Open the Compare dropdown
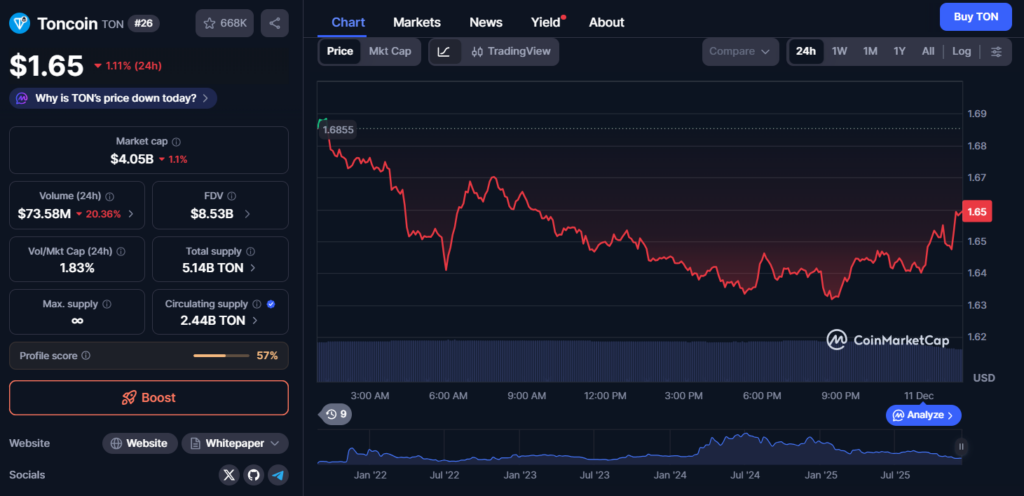1024x496 pixels. point(740,52)
